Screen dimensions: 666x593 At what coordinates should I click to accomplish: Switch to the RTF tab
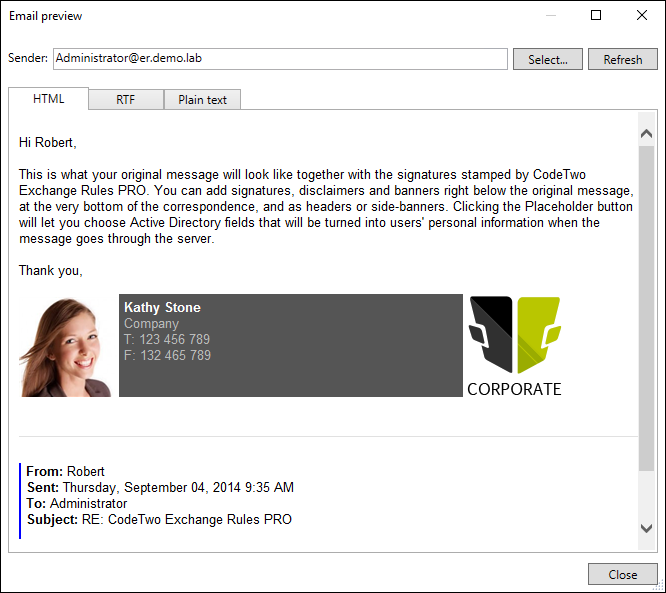[126, 100]
